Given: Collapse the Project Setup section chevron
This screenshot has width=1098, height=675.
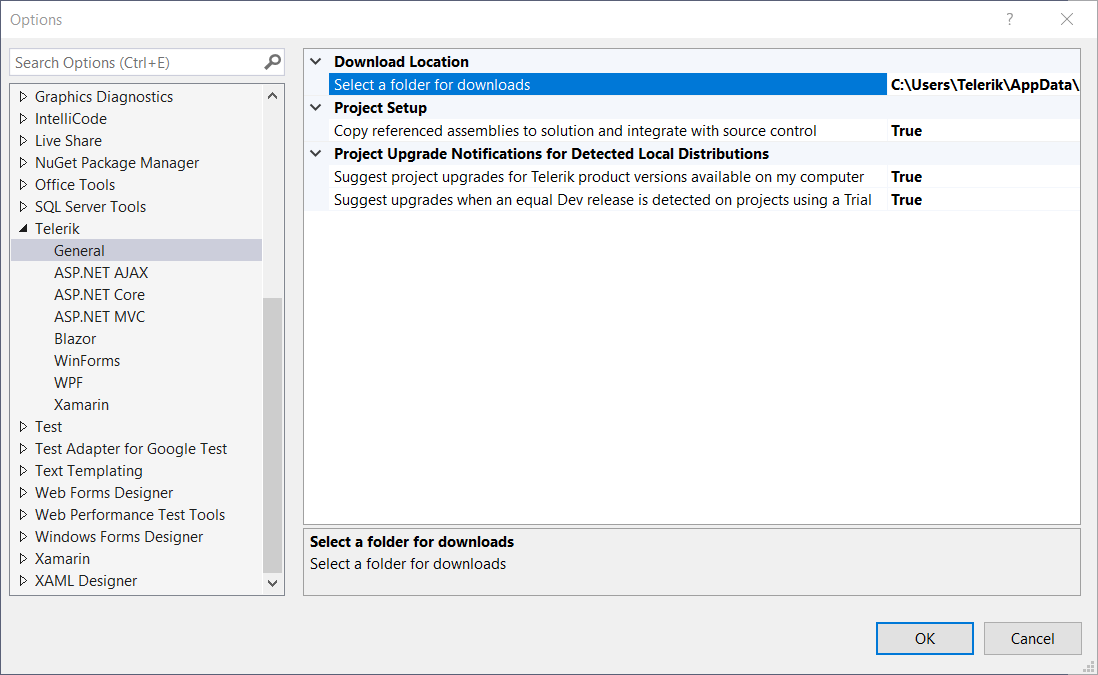Looking at the screenshot, I should click(x=315, y=107).
